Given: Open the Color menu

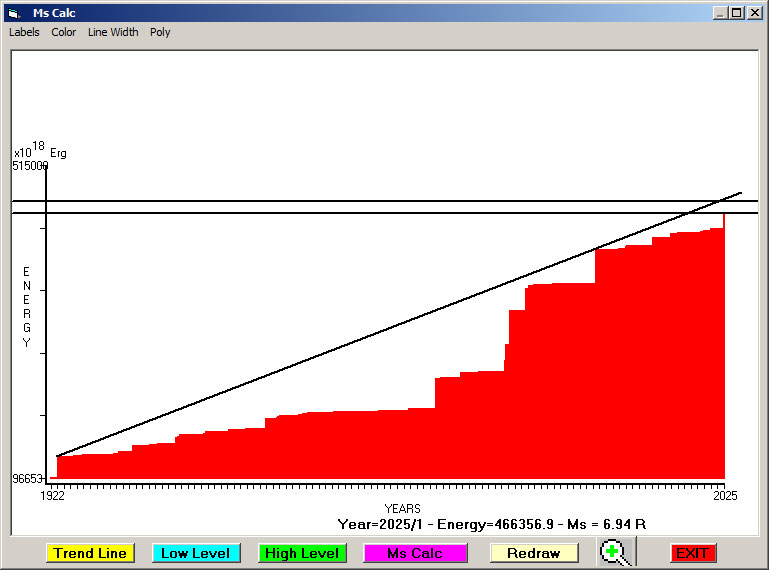Looking at the screenshot, I should pyautogui.click(x=64, y=32).
